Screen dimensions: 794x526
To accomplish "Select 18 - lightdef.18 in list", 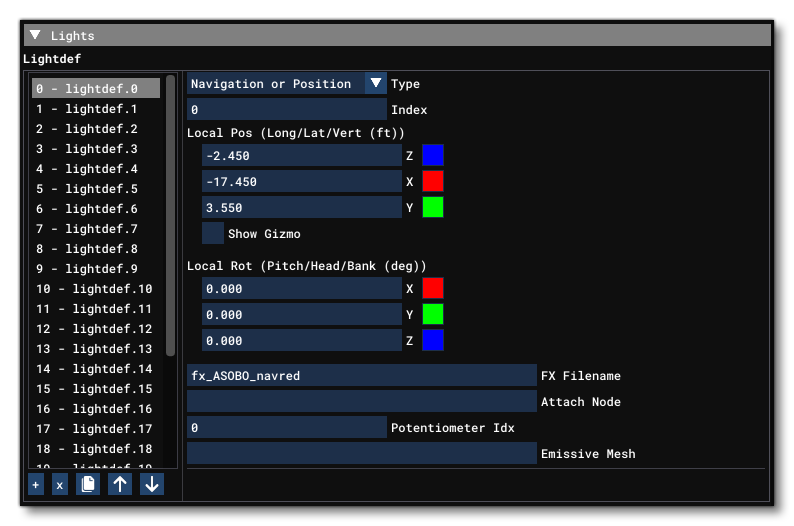I will click(96, 449).
